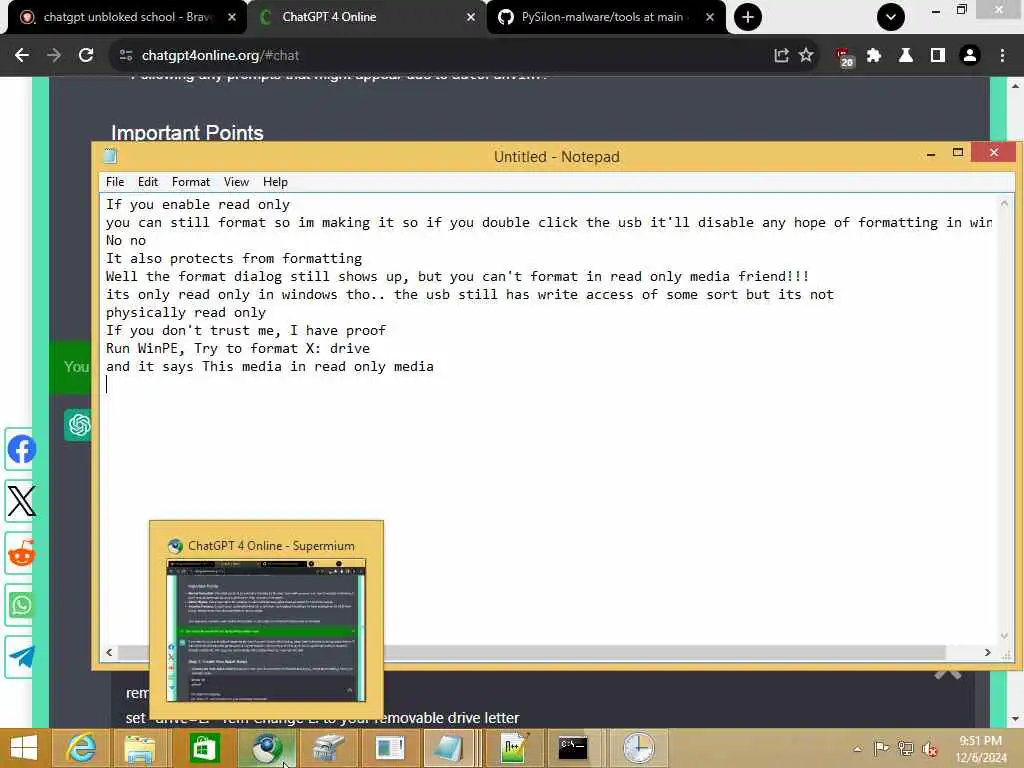The image size is (1024, 768).
Task: Open Notepad Format menu
Action: [x=191, y=182]
